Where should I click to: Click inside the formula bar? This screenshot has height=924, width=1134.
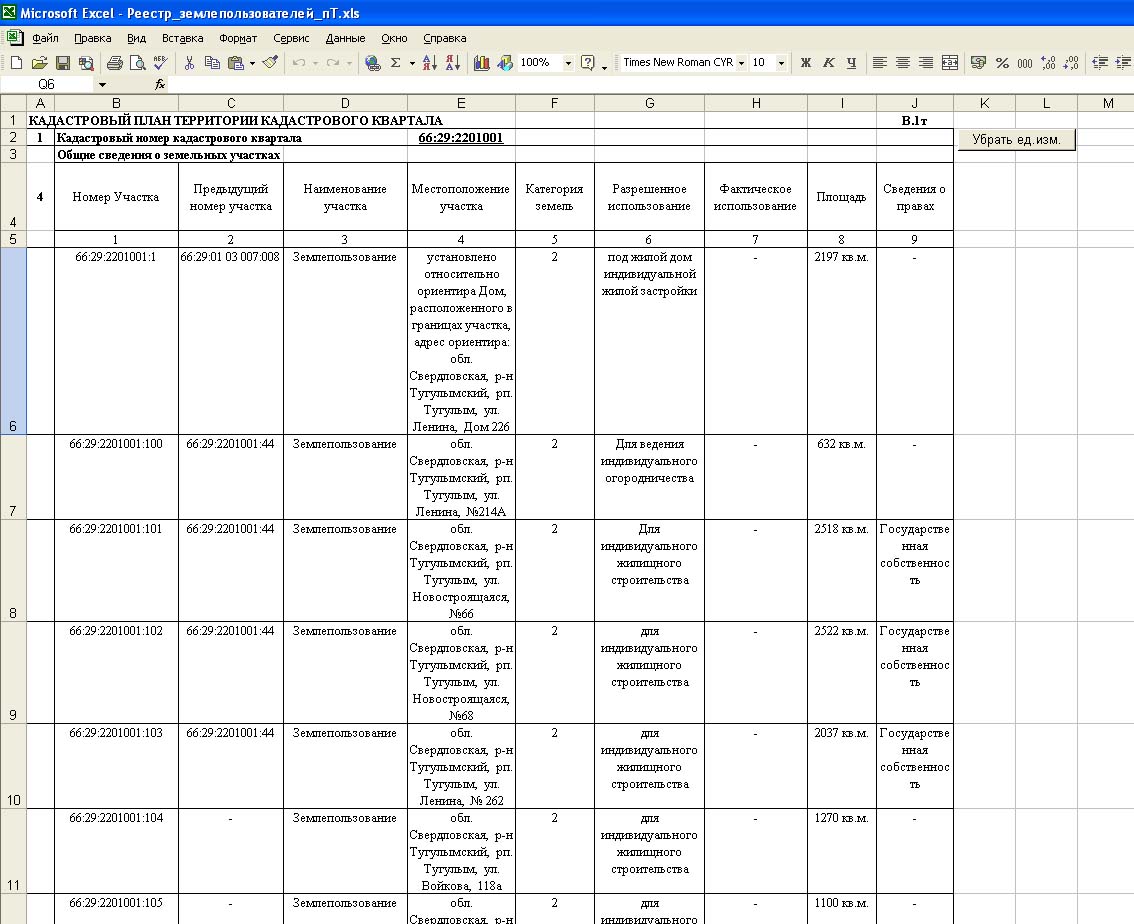point(651,85)
